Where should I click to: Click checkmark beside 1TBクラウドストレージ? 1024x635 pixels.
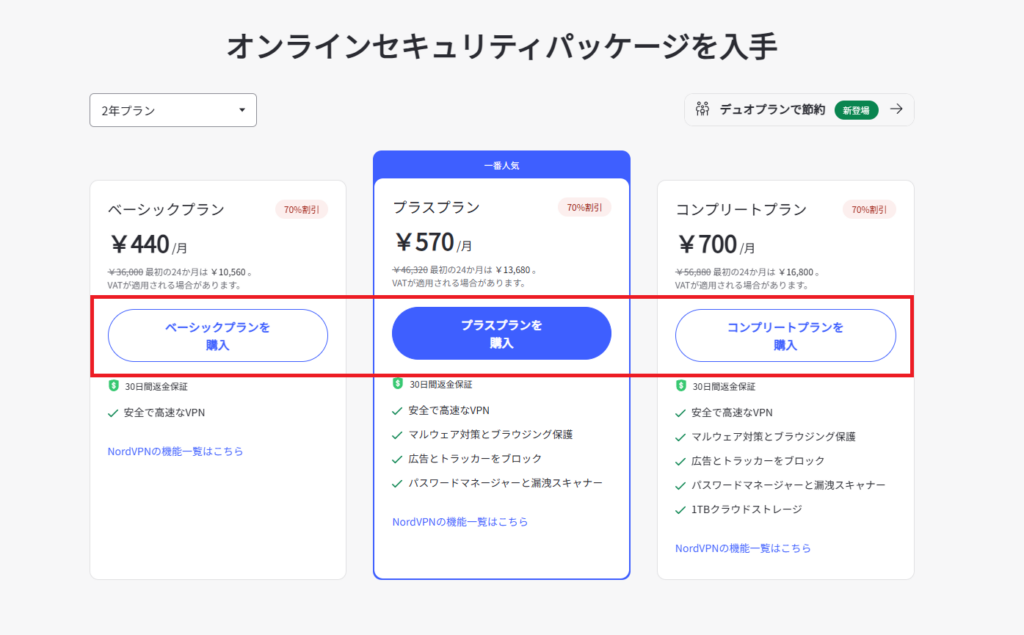pos(680,510)
